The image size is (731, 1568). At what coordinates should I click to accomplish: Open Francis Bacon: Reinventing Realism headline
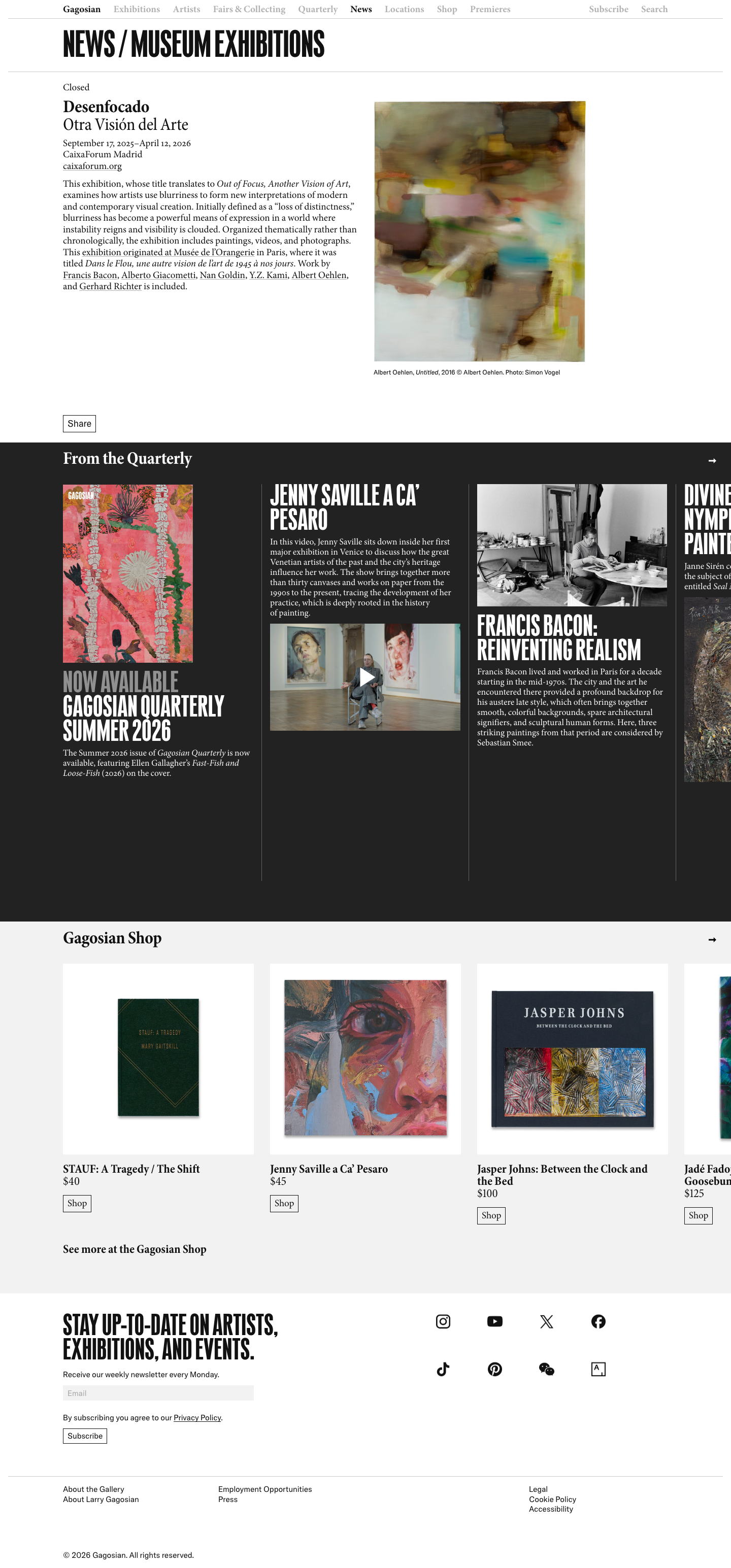coord(559,637)
